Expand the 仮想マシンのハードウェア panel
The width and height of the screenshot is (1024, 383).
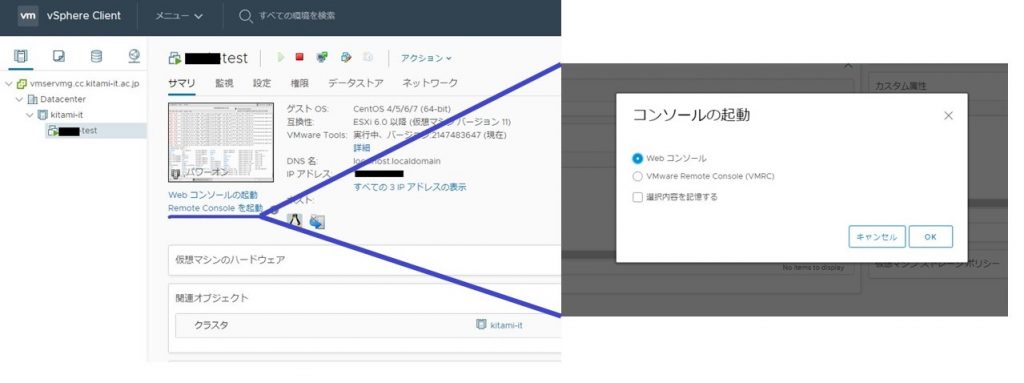364,259
